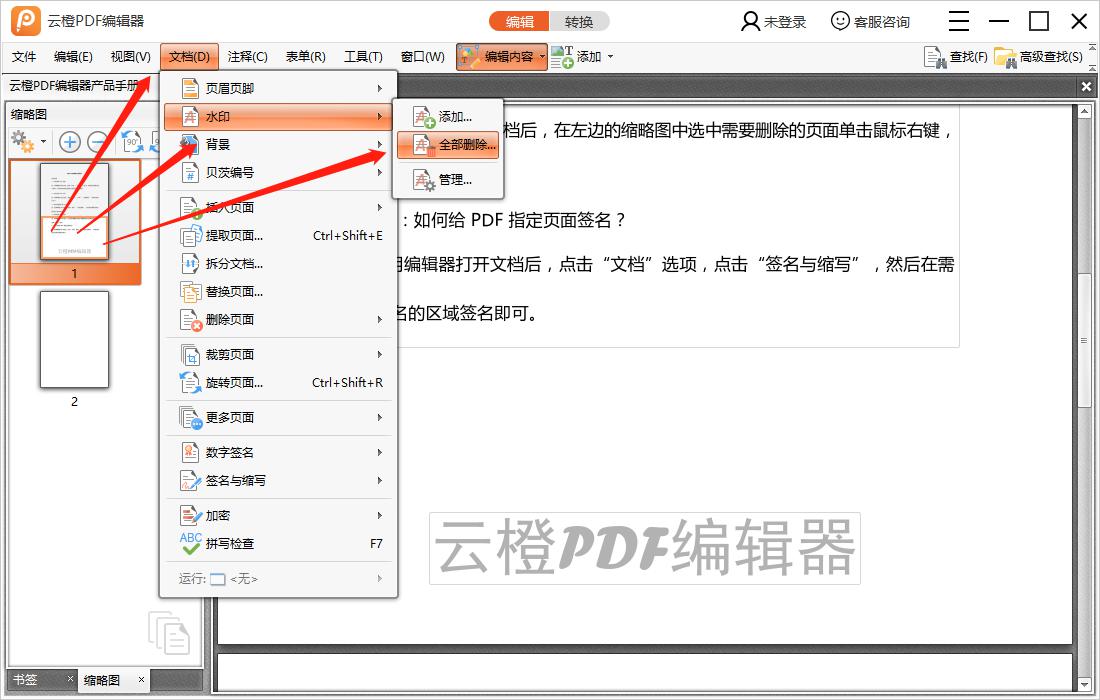Toggle 编辑 mode at the top
Viewport: 1100px width, 700px height.
(x=518, y=20)
